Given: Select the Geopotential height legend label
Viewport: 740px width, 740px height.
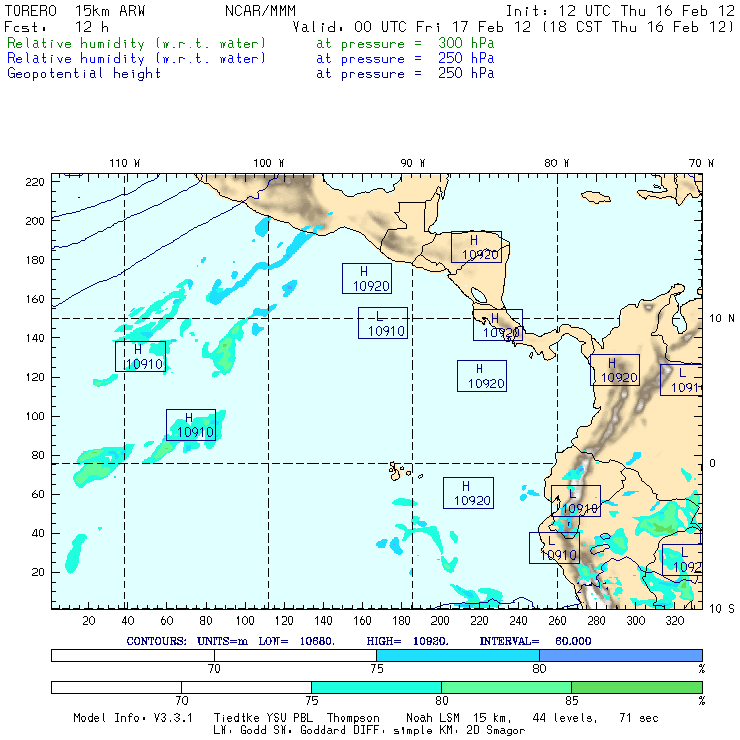Looking at the screenshot, I should point(84,73).
